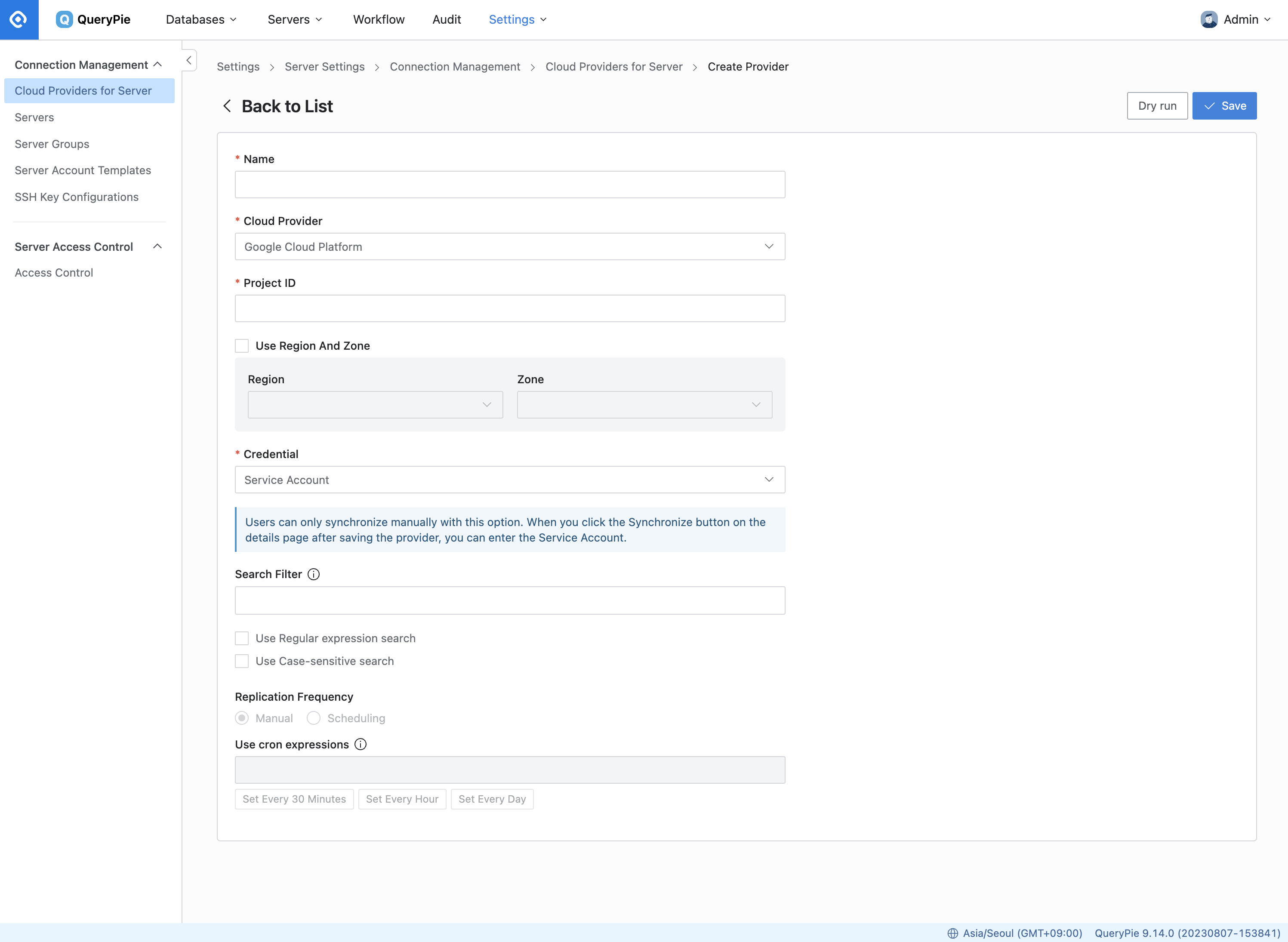Collapse the sidebar panel arrow
Image resolution: width=1288 pixels, height=942 pixels.
(x=189, y=60)
